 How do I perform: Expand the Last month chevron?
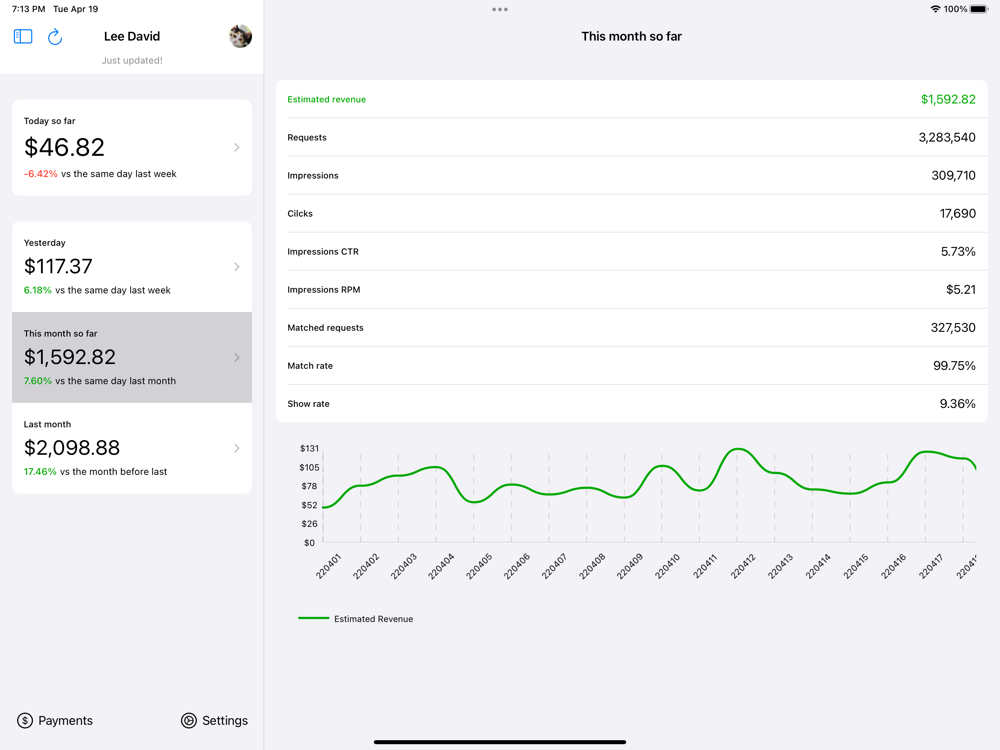point(237,448)
